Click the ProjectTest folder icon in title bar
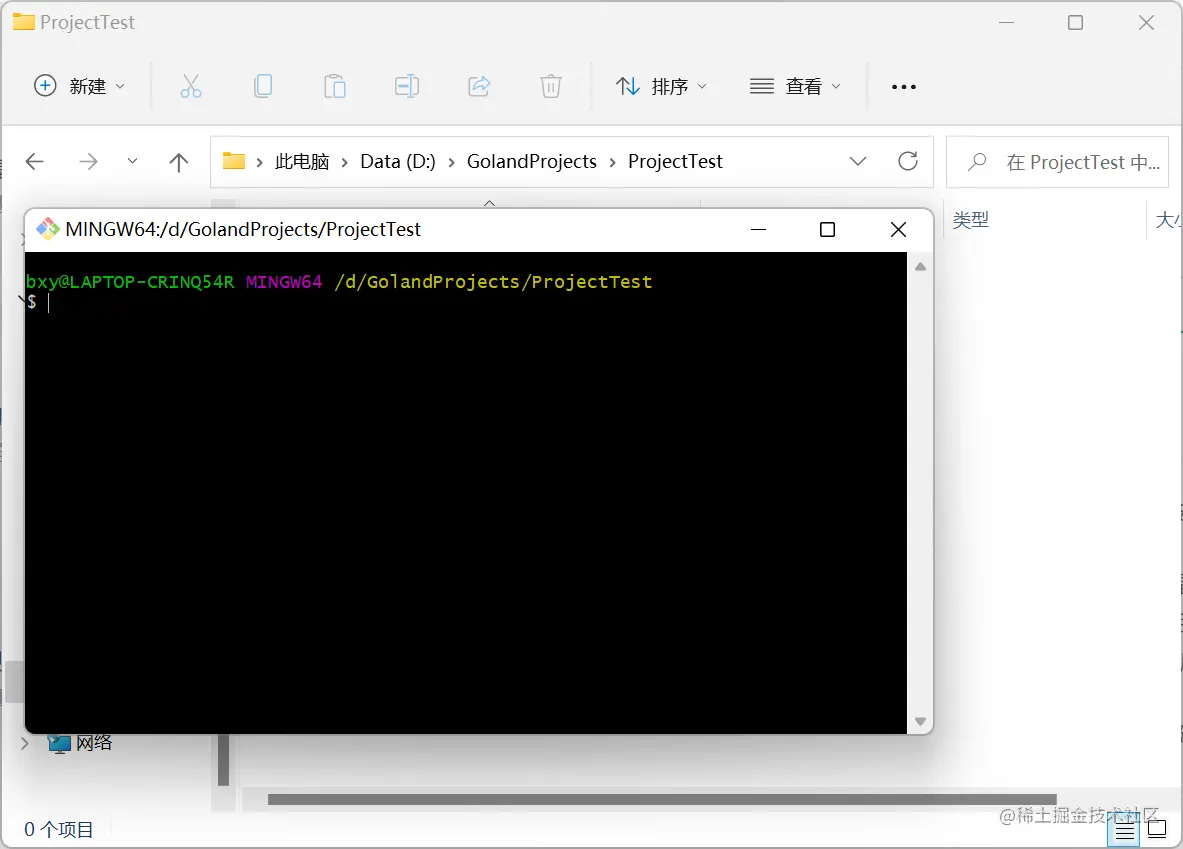 pos(23,22)
